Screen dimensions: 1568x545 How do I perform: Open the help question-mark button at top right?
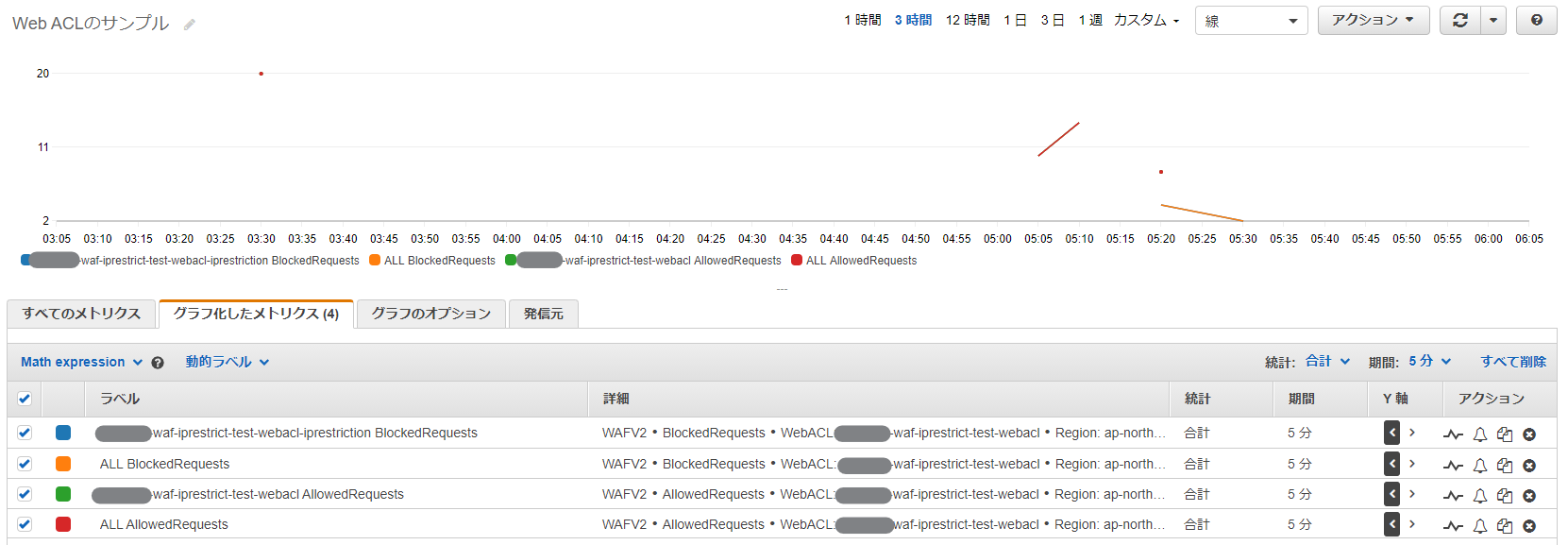coord(1536,20)
